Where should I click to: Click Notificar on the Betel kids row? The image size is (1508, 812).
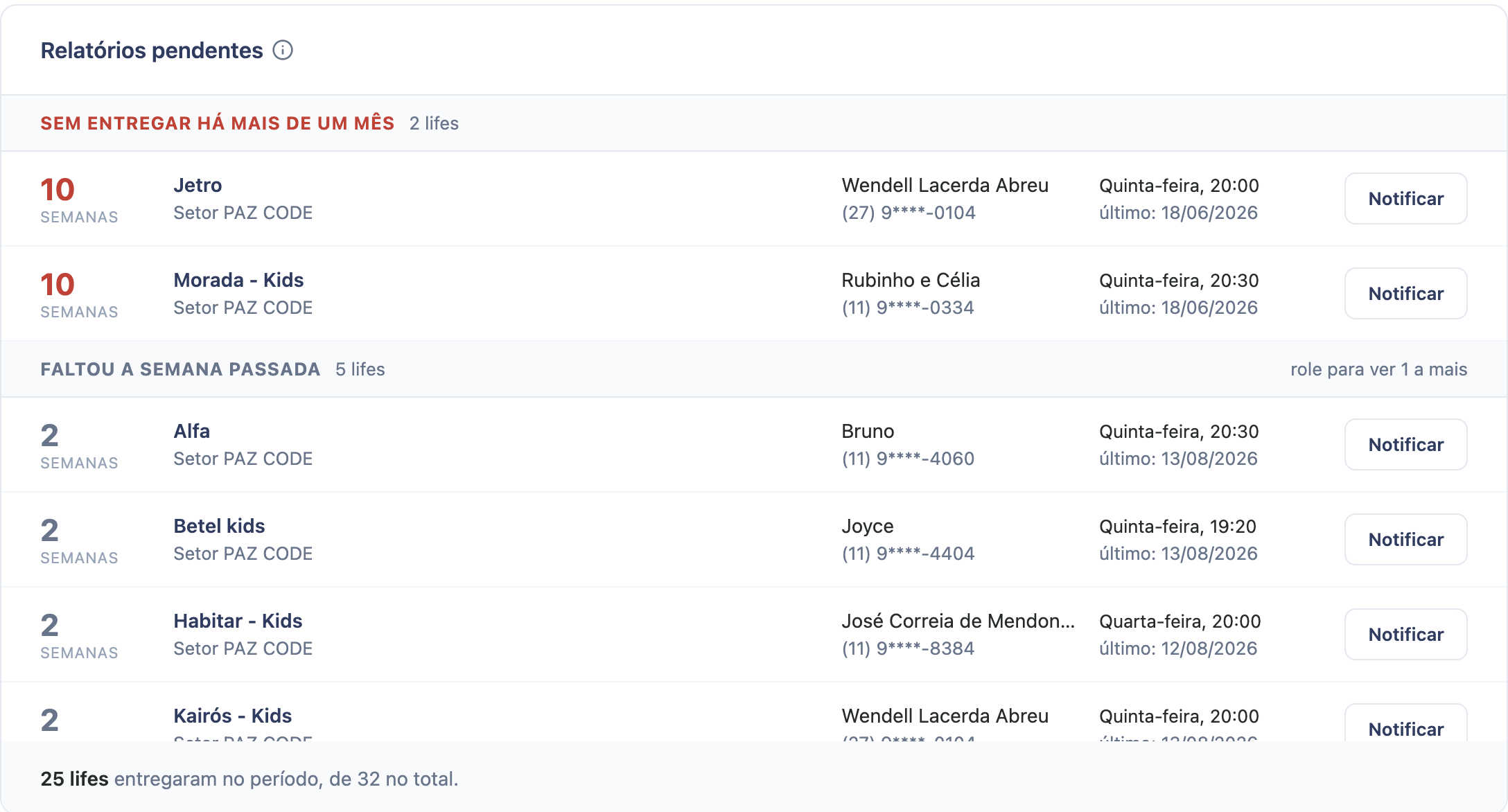tap(1405, 540)
